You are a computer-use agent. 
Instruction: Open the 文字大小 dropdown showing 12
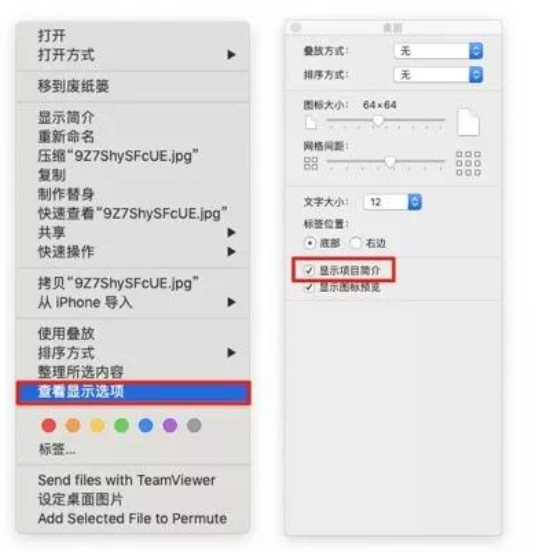click(x=393, y=202)
